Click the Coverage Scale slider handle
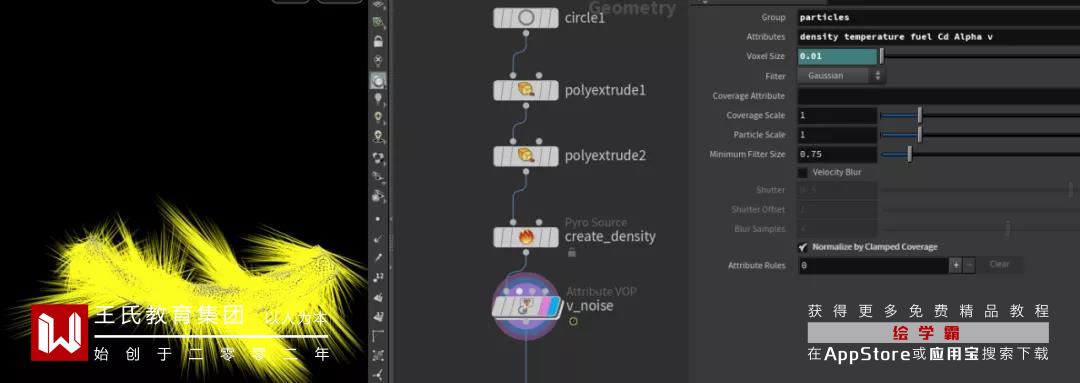Viewport: 1080px width, 383px height. (x=920, y=116)
